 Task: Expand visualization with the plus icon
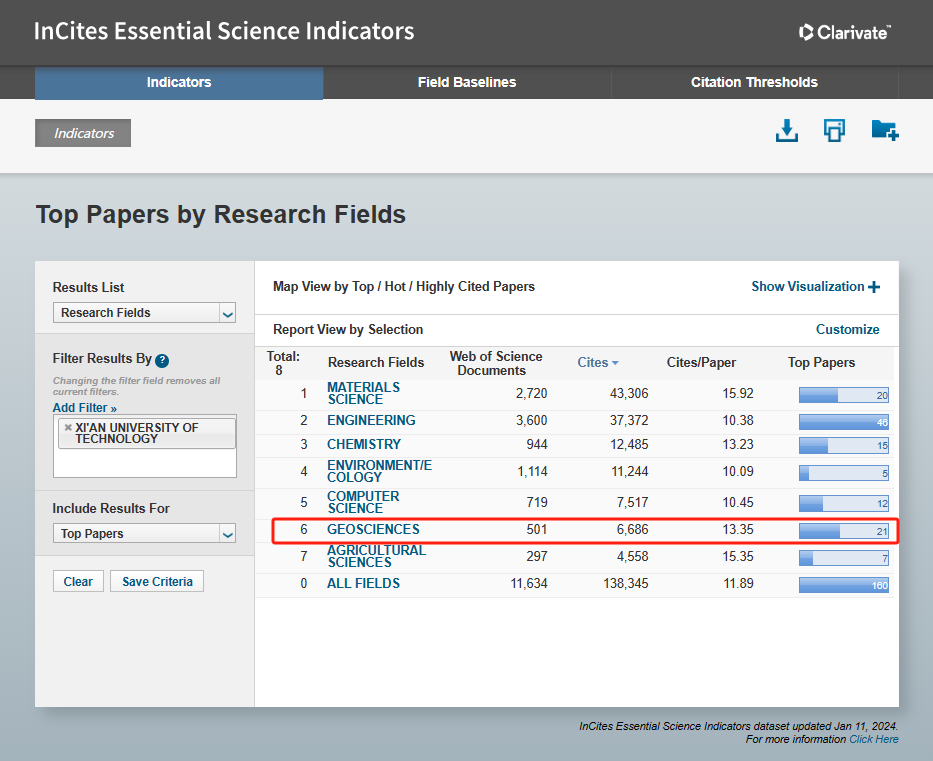coord(874,287)
